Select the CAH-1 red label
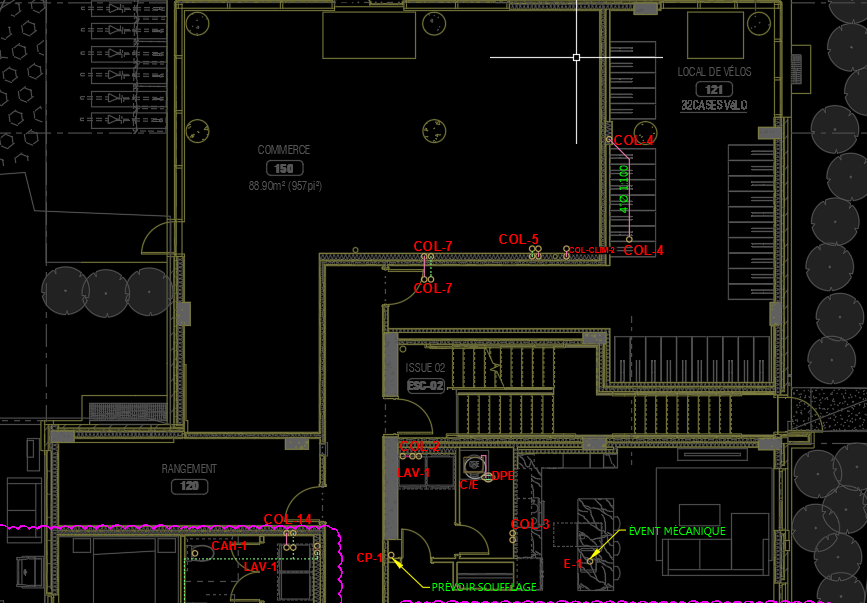 point(229,546)
